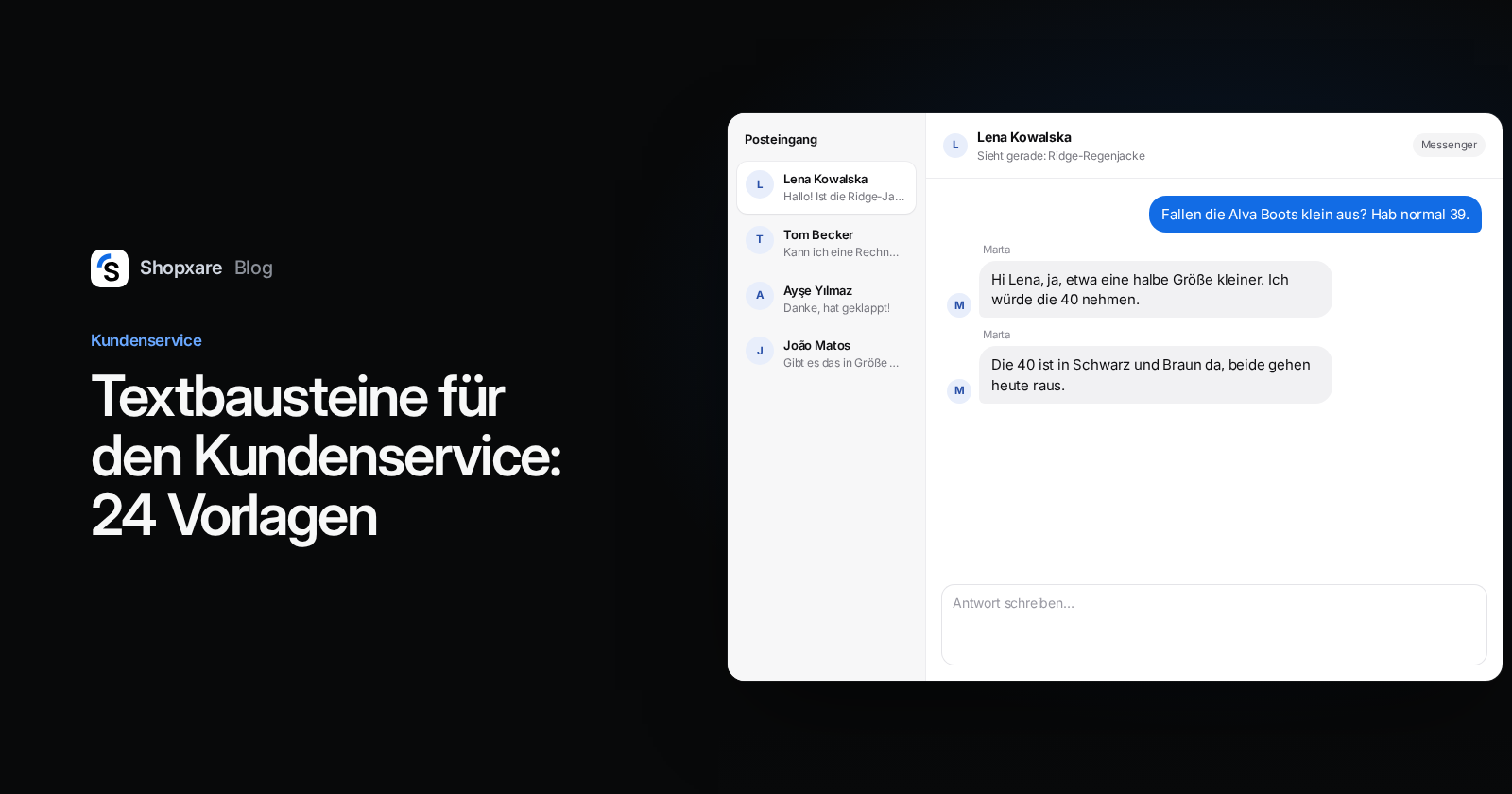Click Tom Becker's T avatar
This screenshot has width=1512, height=794.
(760, 240)
